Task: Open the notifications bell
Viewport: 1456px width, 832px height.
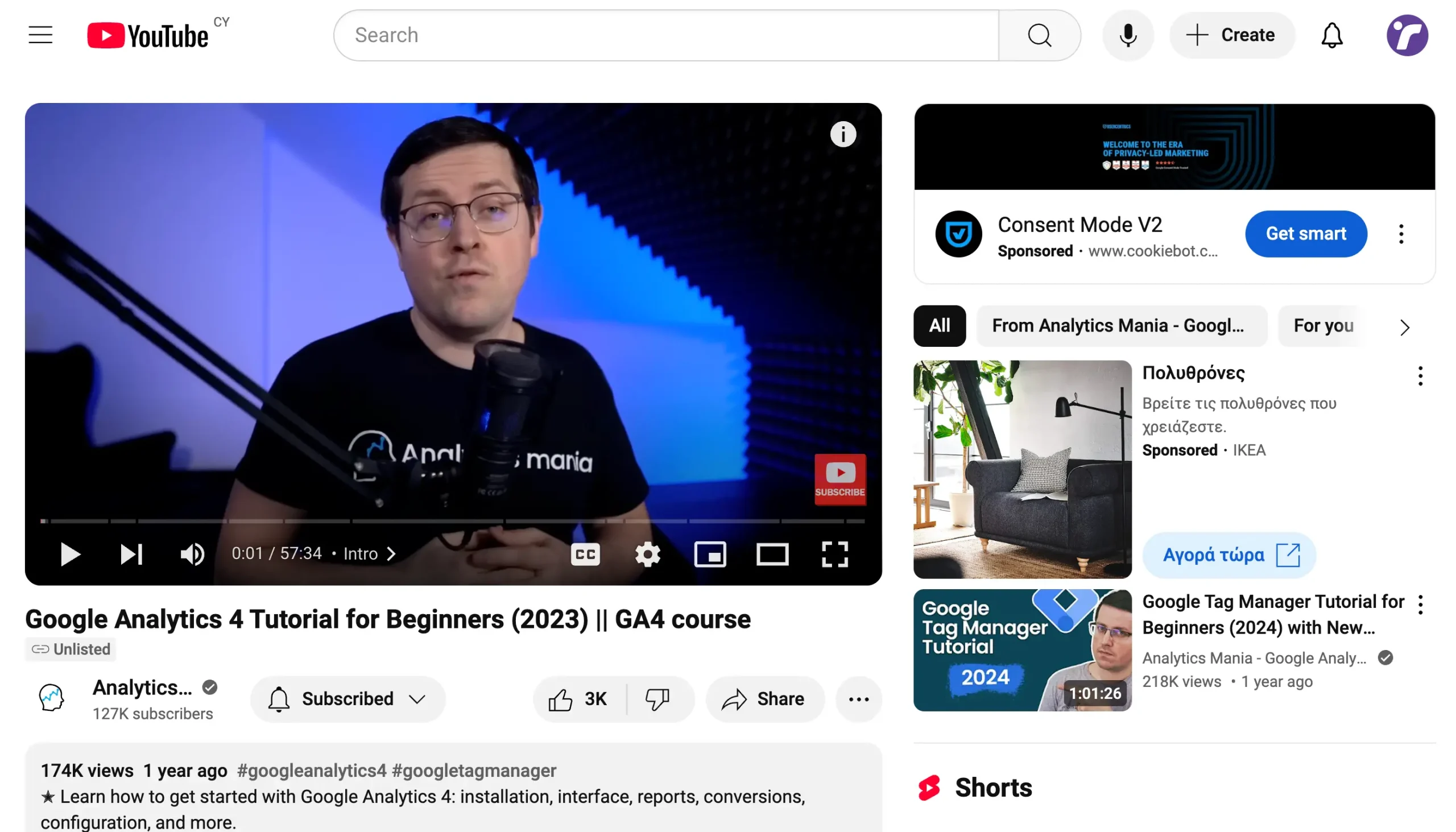Action: tap(1331, 35)
